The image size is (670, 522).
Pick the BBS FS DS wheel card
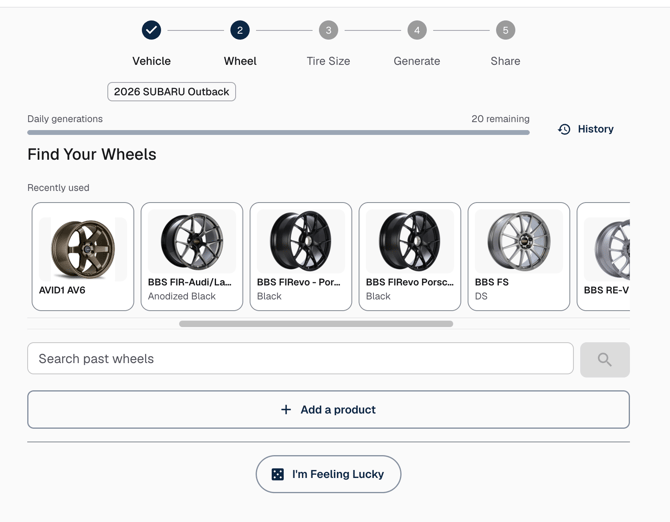point(519,256)
